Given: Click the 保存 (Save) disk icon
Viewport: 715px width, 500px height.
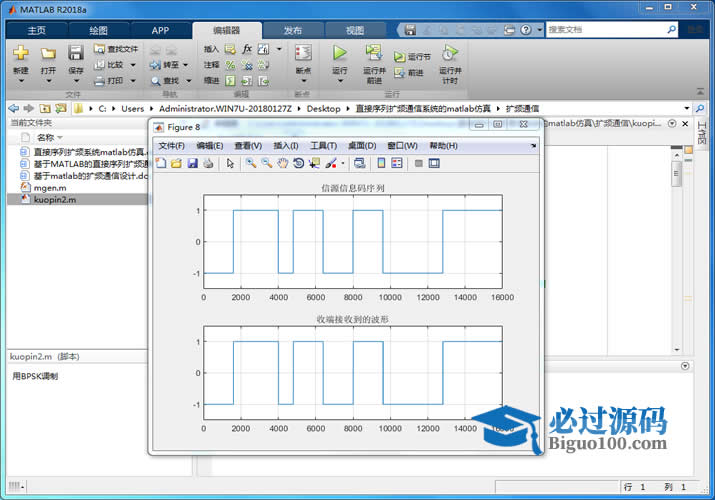Looking at the screenshot, I should point(76,53).
